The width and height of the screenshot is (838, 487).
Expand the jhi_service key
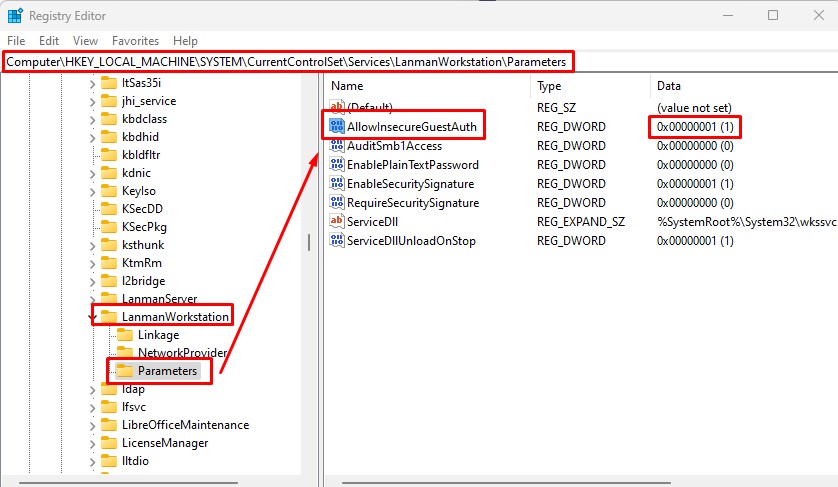click(x=92, y=102)
